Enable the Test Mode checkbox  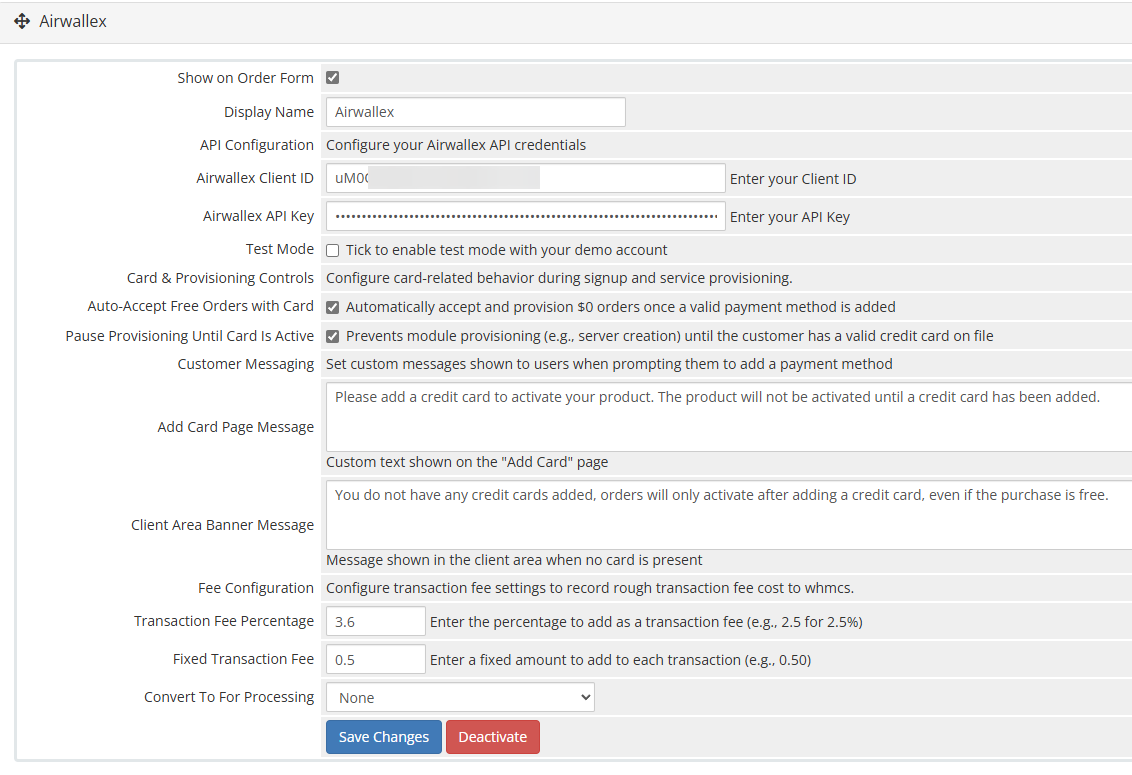(x=332, y=249)
